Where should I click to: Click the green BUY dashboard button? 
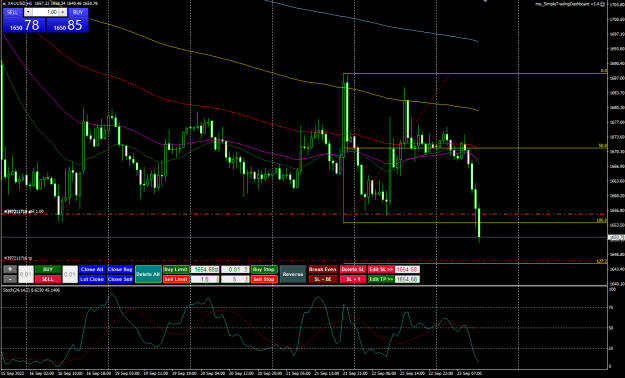pos(48,270)
